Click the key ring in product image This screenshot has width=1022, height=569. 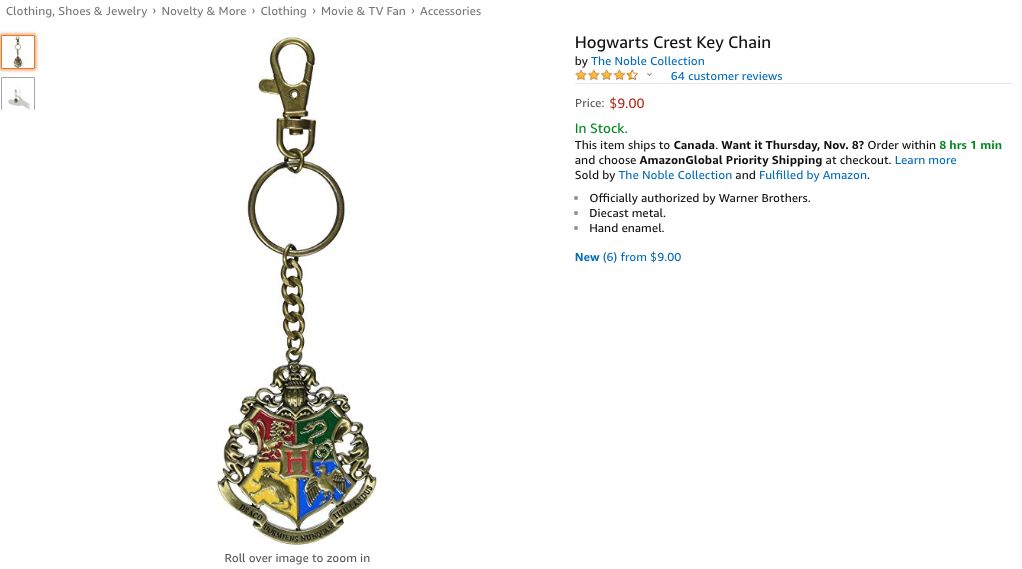[x=296, y=209]
